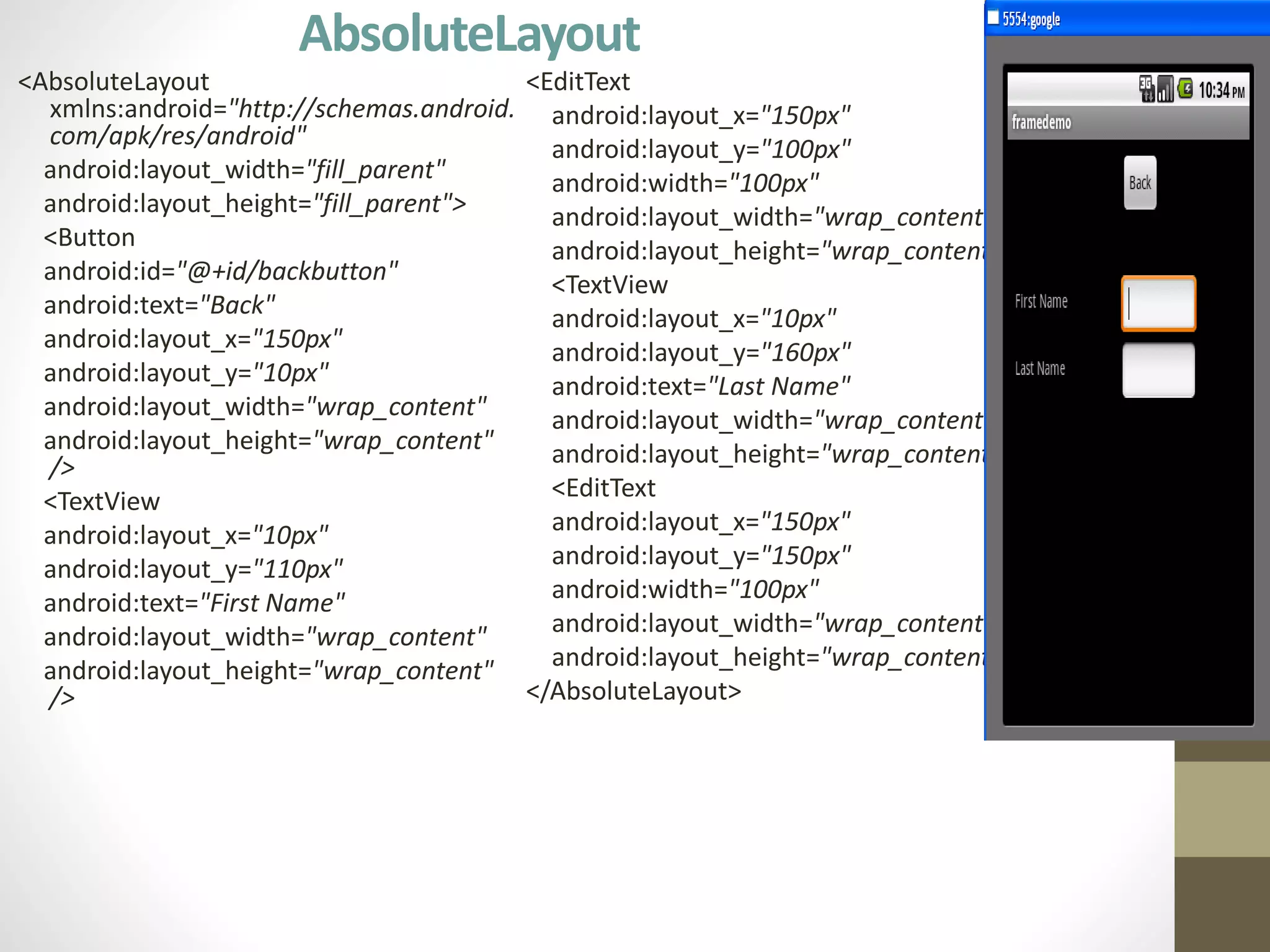The height and width of the screenshot is (952, 1270).
Task: Click the android:text="Back" code line
Action: 159,306
